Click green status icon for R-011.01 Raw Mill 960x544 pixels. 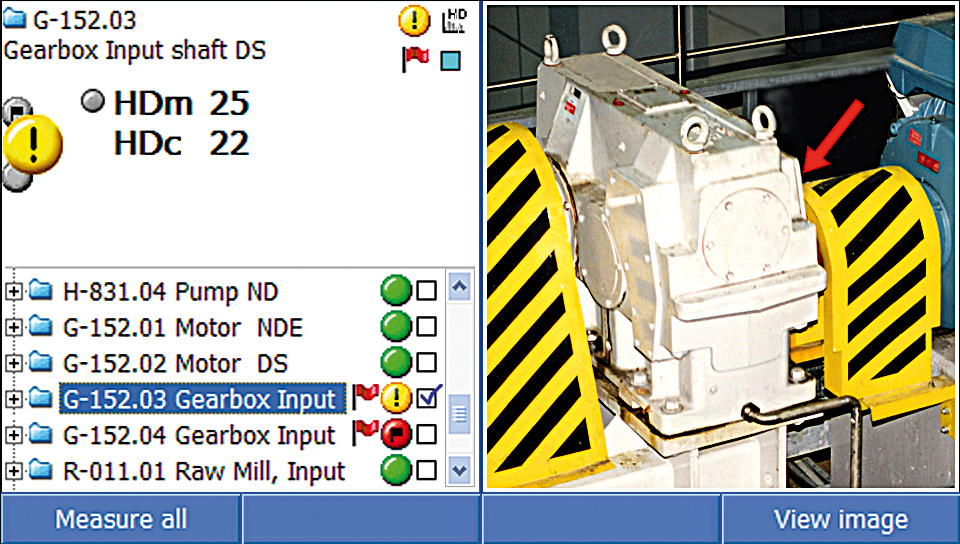pos(395,471)
